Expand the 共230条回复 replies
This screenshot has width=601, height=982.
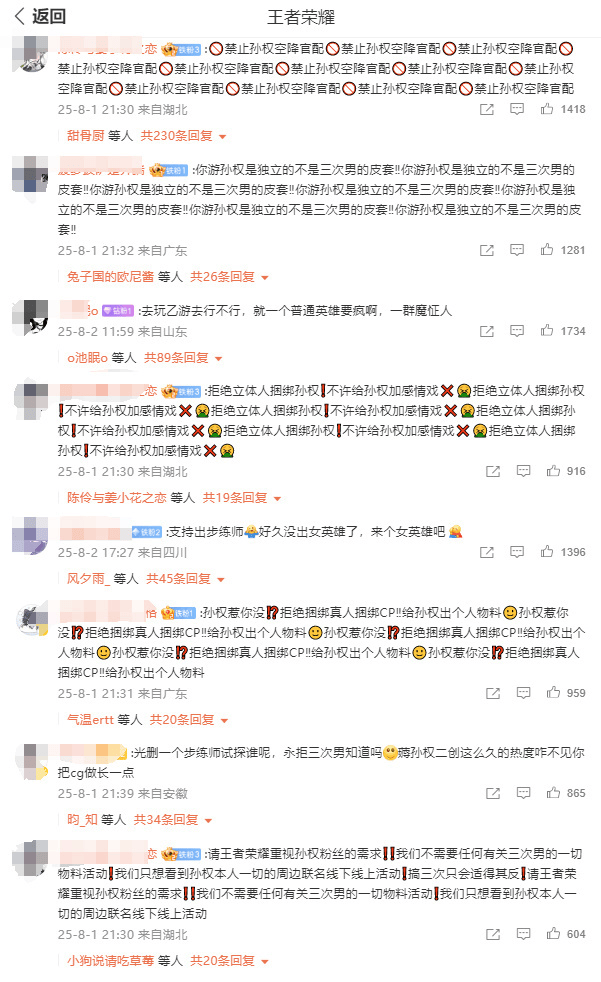coord(183,136)
